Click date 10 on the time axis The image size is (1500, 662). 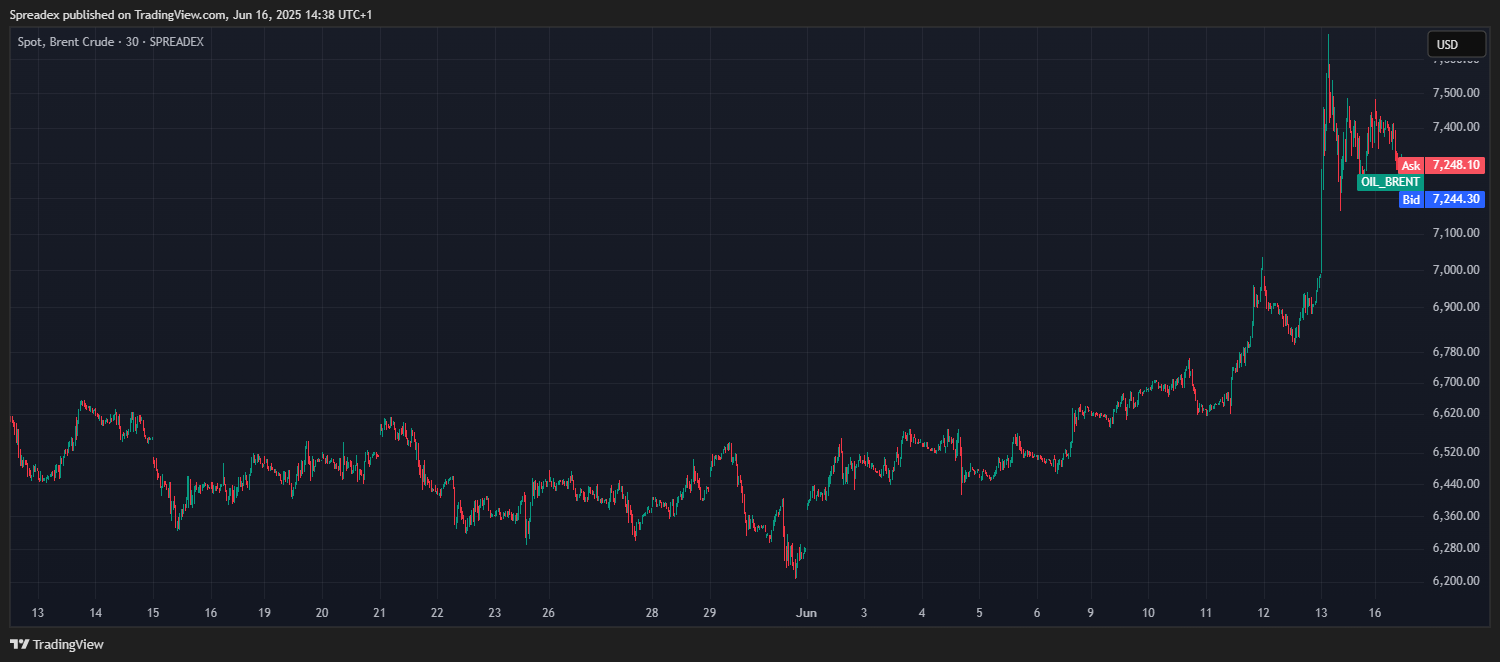pos(1149,613)
